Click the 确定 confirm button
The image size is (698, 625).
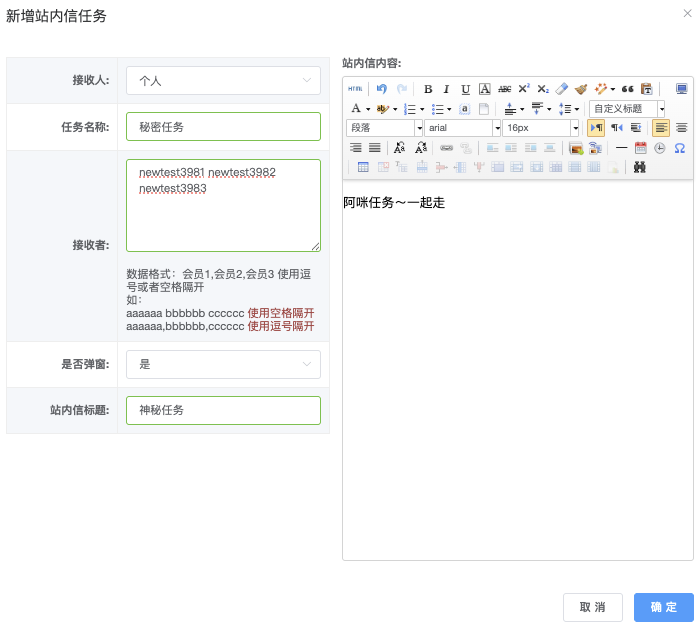pos(663,607)
